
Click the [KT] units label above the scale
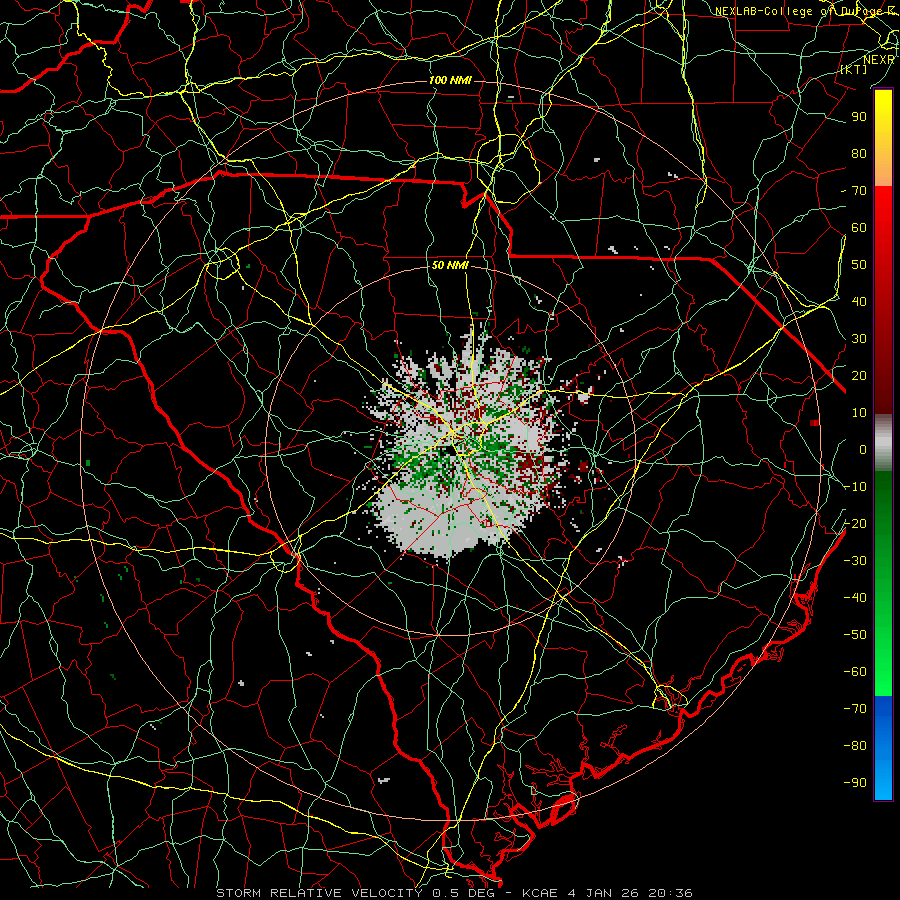pos(854,69)
